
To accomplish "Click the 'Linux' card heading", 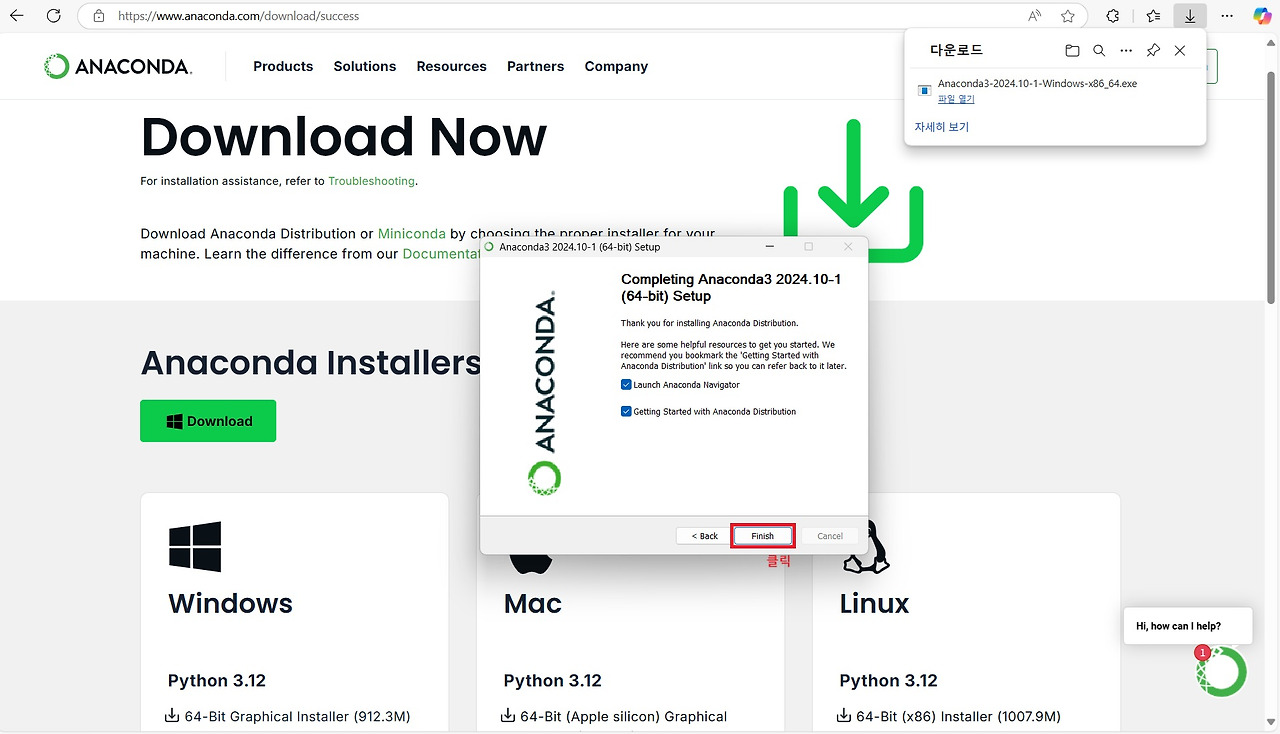I will point(875,604).
